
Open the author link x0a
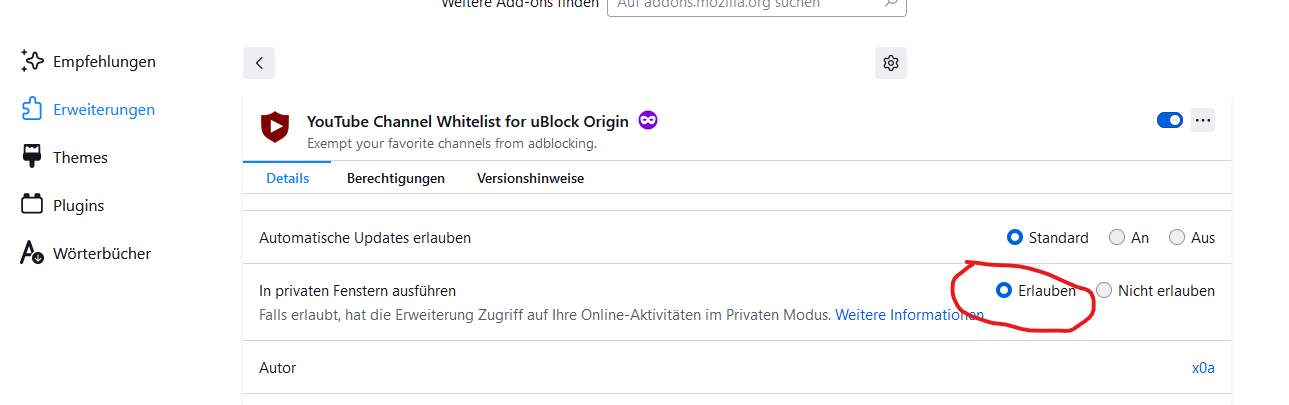[x=1203, y=368]
